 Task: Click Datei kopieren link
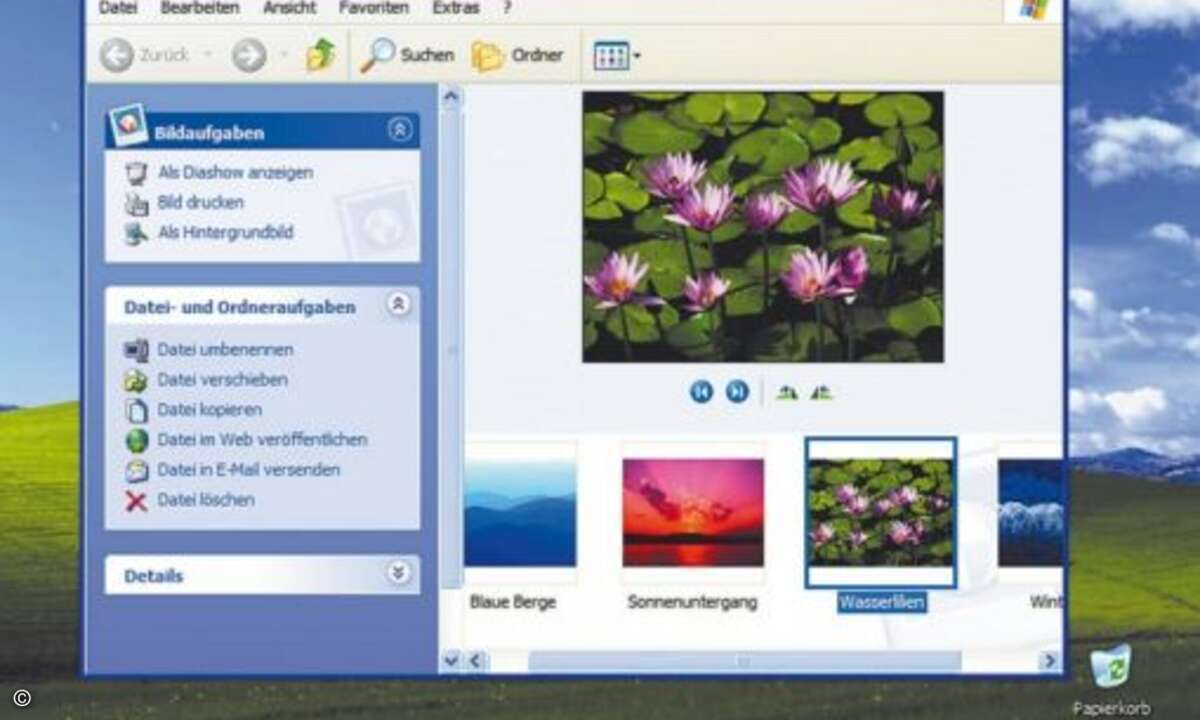[209, 409]
